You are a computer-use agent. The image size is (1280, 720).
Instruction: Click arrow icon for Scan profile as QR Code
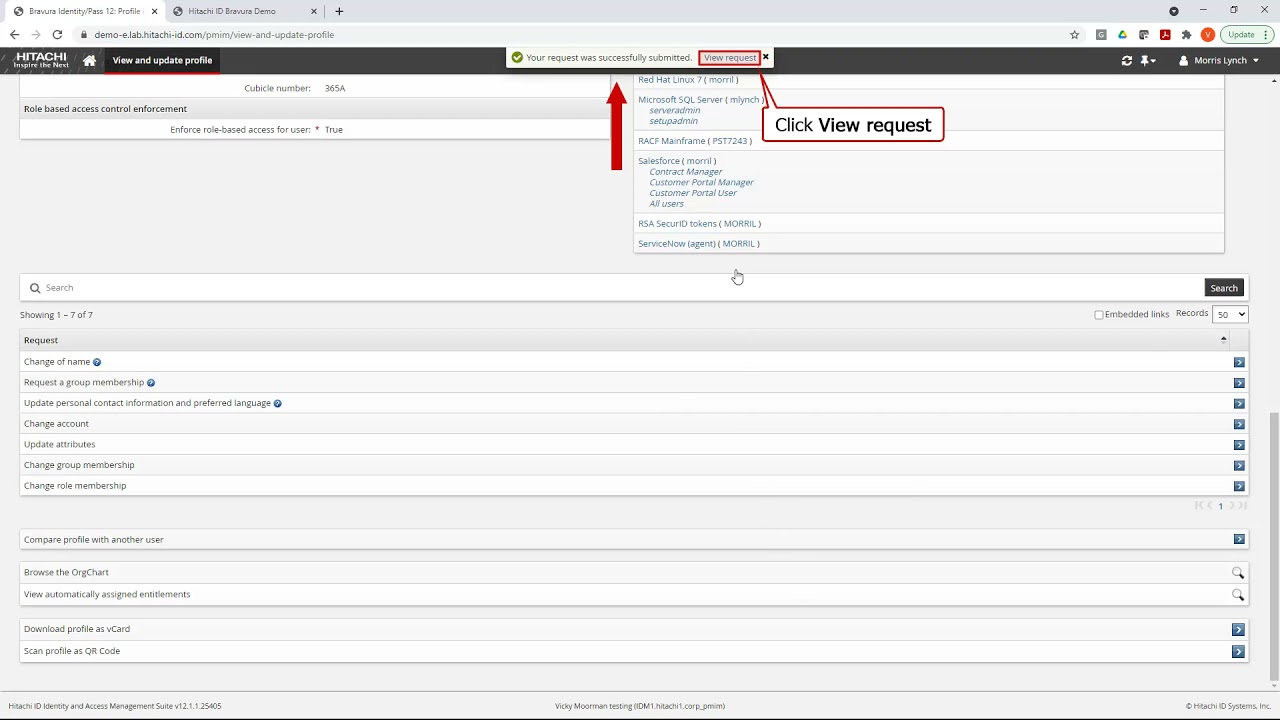click(1238, 651)
